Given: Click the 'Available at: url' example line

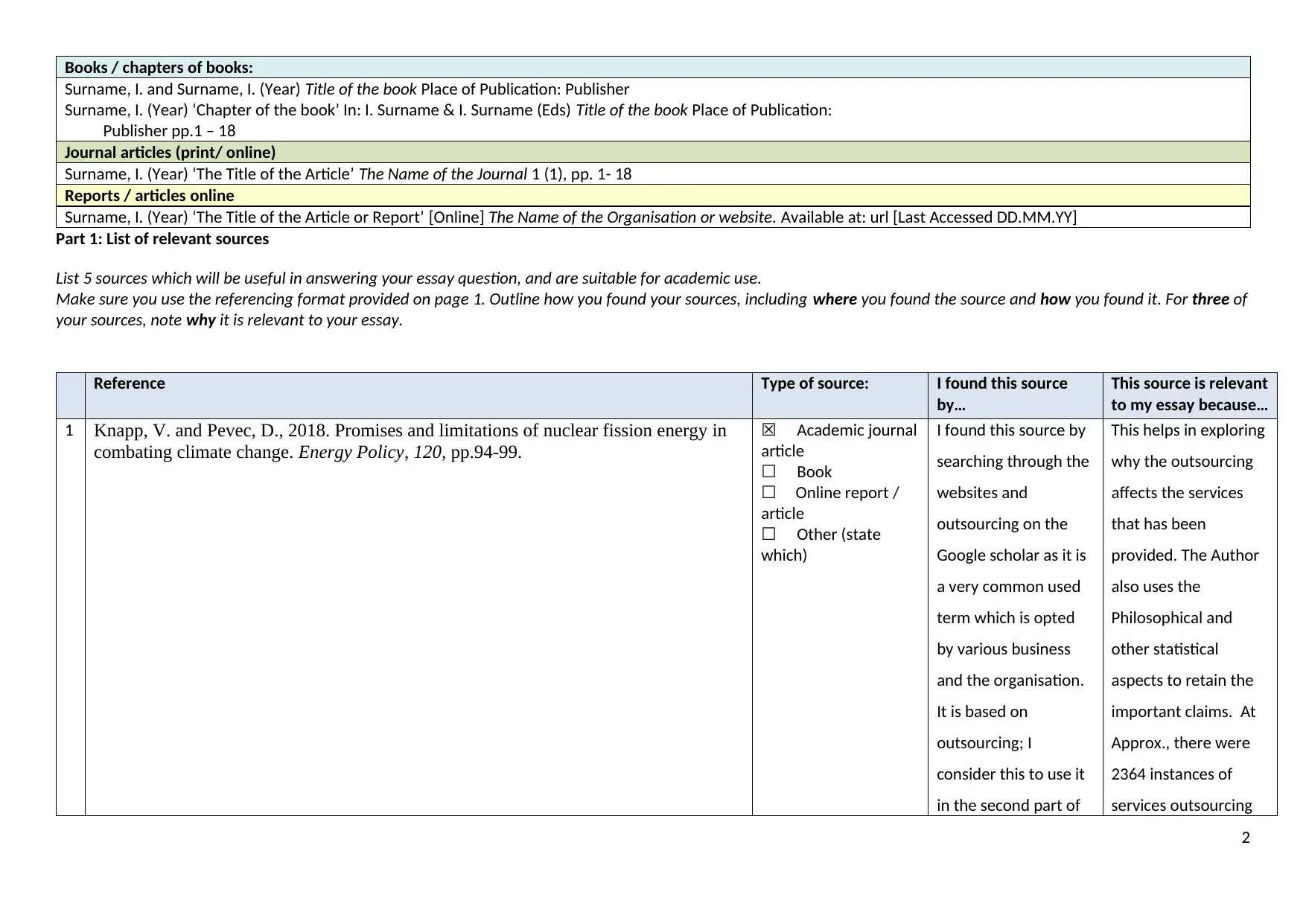Looking at the screenshot, I should [570, 217].
